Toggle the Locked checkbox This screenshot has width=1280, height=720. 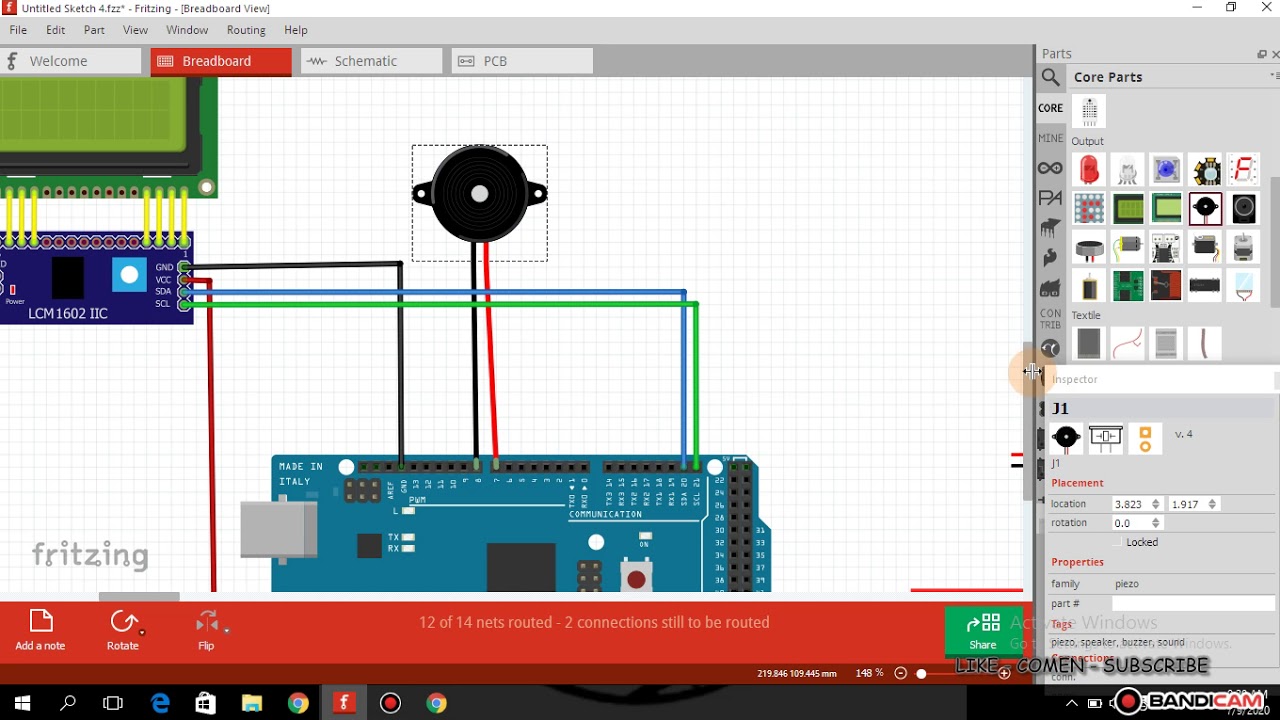click(x=1119, y=542)
